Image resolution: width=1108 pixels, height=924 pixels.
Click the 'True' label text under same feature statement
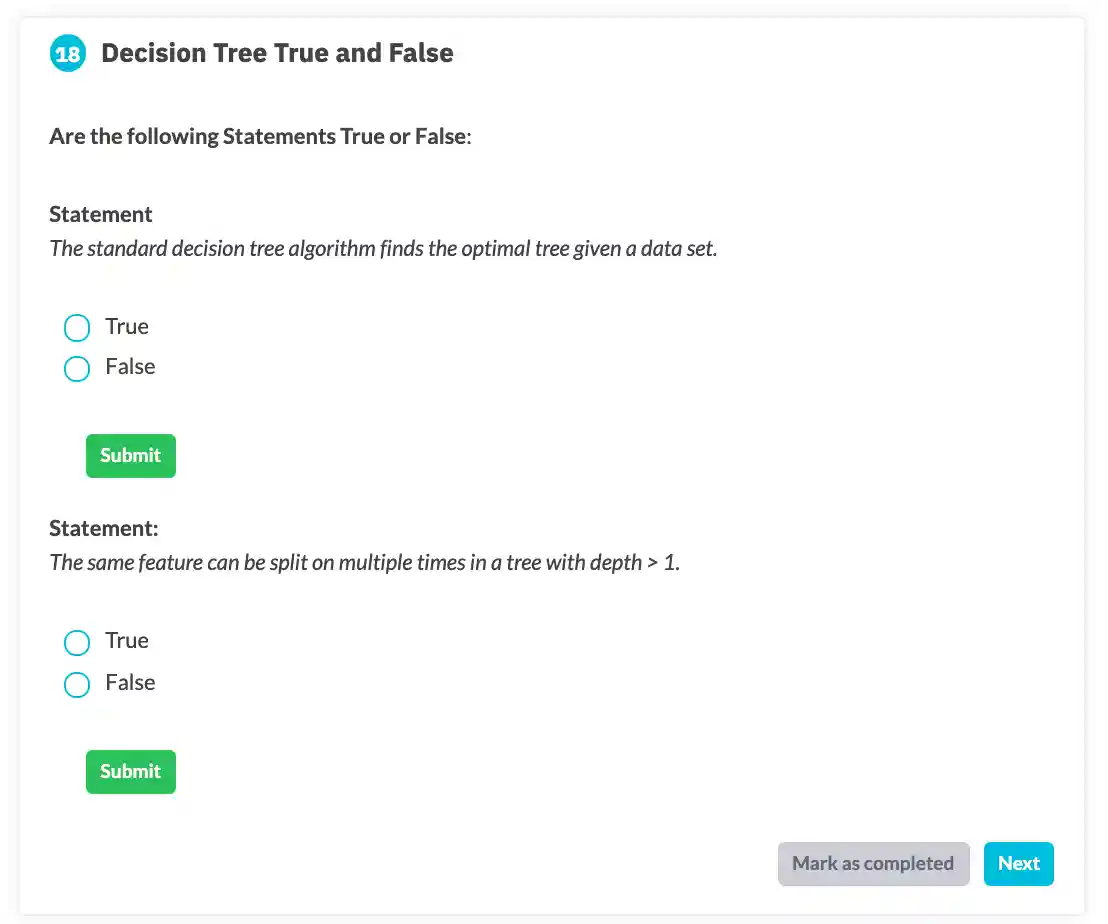pos(127,641)
